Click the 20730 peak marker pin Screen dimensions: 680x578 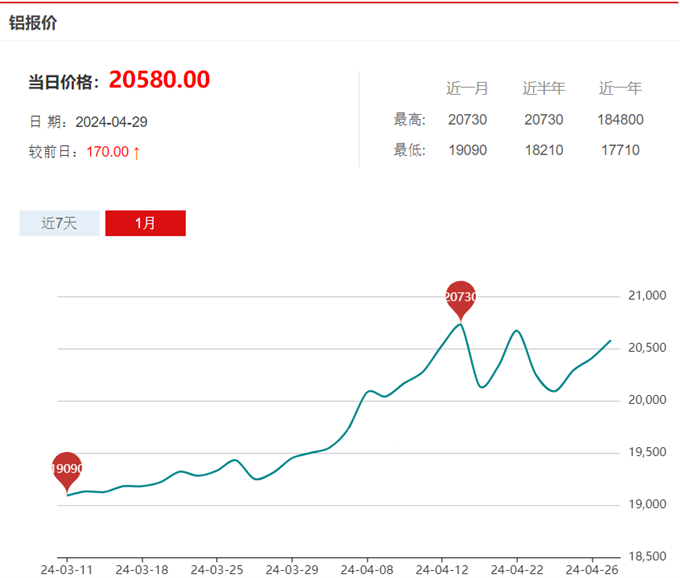pos(460,296)
